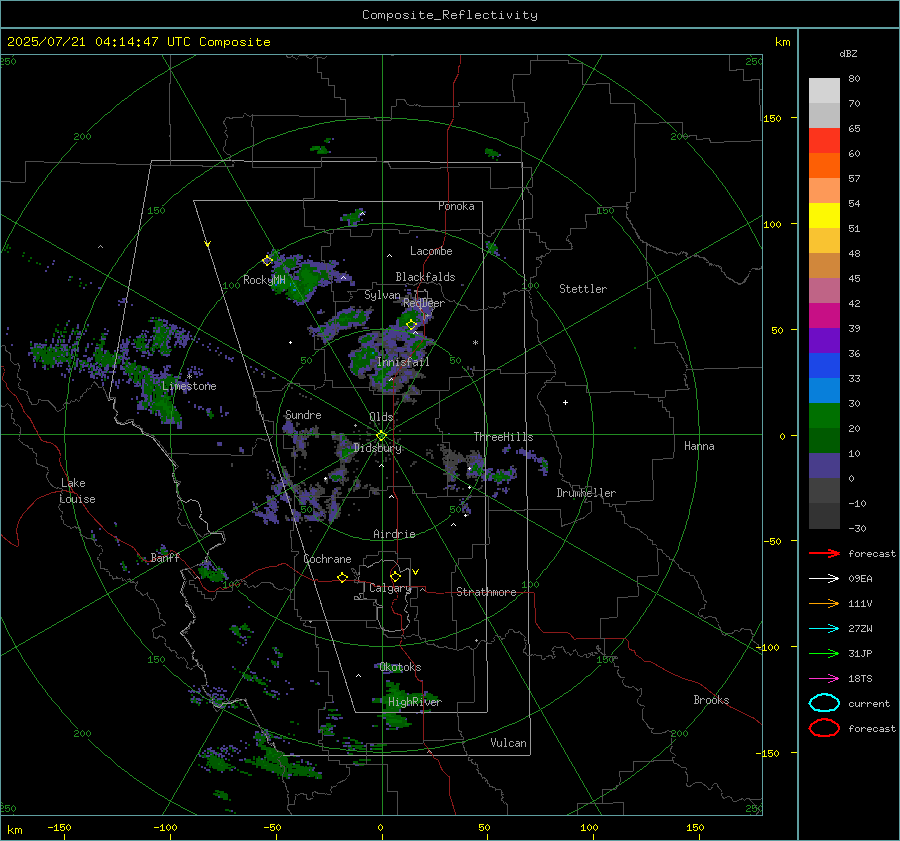900x841 pixels.
Task: Click the yellow diamond marker at RedDeer
Action: (x=411, y=325)
